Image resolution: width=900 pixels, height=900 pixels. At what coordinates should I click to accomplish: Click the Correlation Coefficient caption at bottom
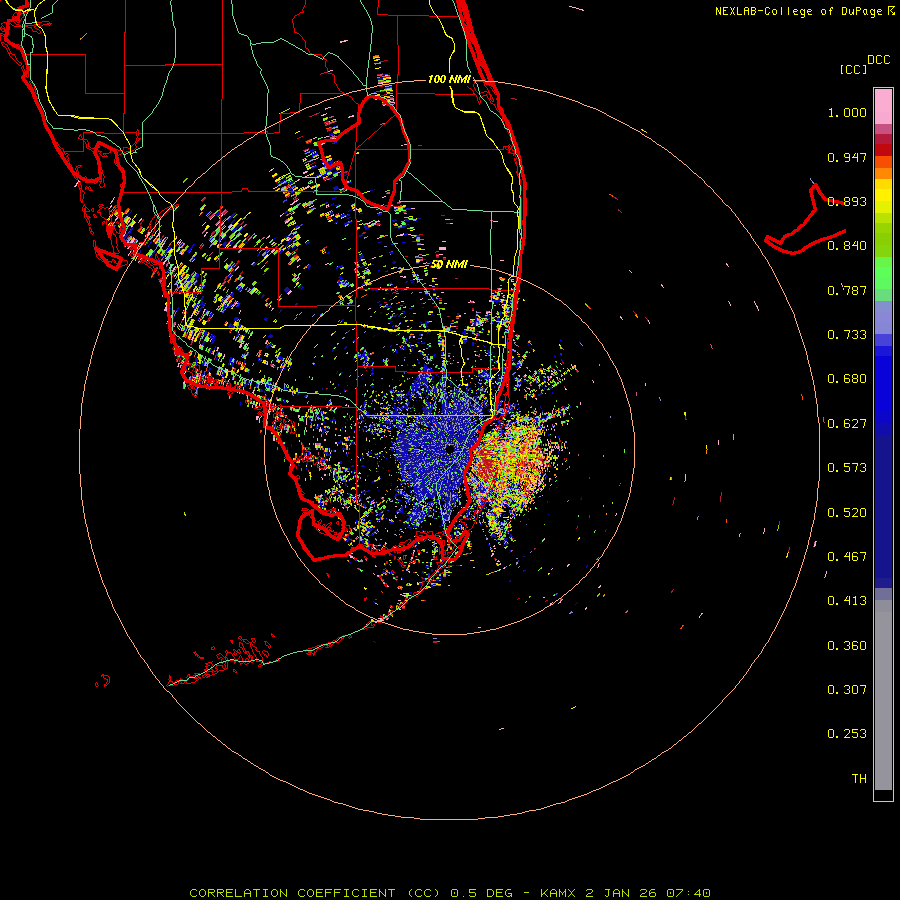(x=451, y=893)
